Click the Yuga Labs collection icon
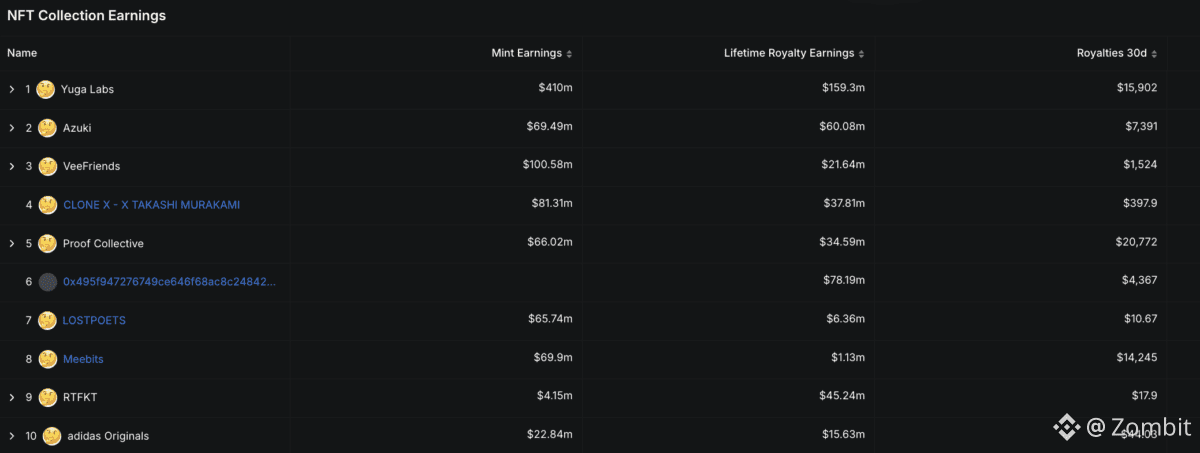 point(45,89)
